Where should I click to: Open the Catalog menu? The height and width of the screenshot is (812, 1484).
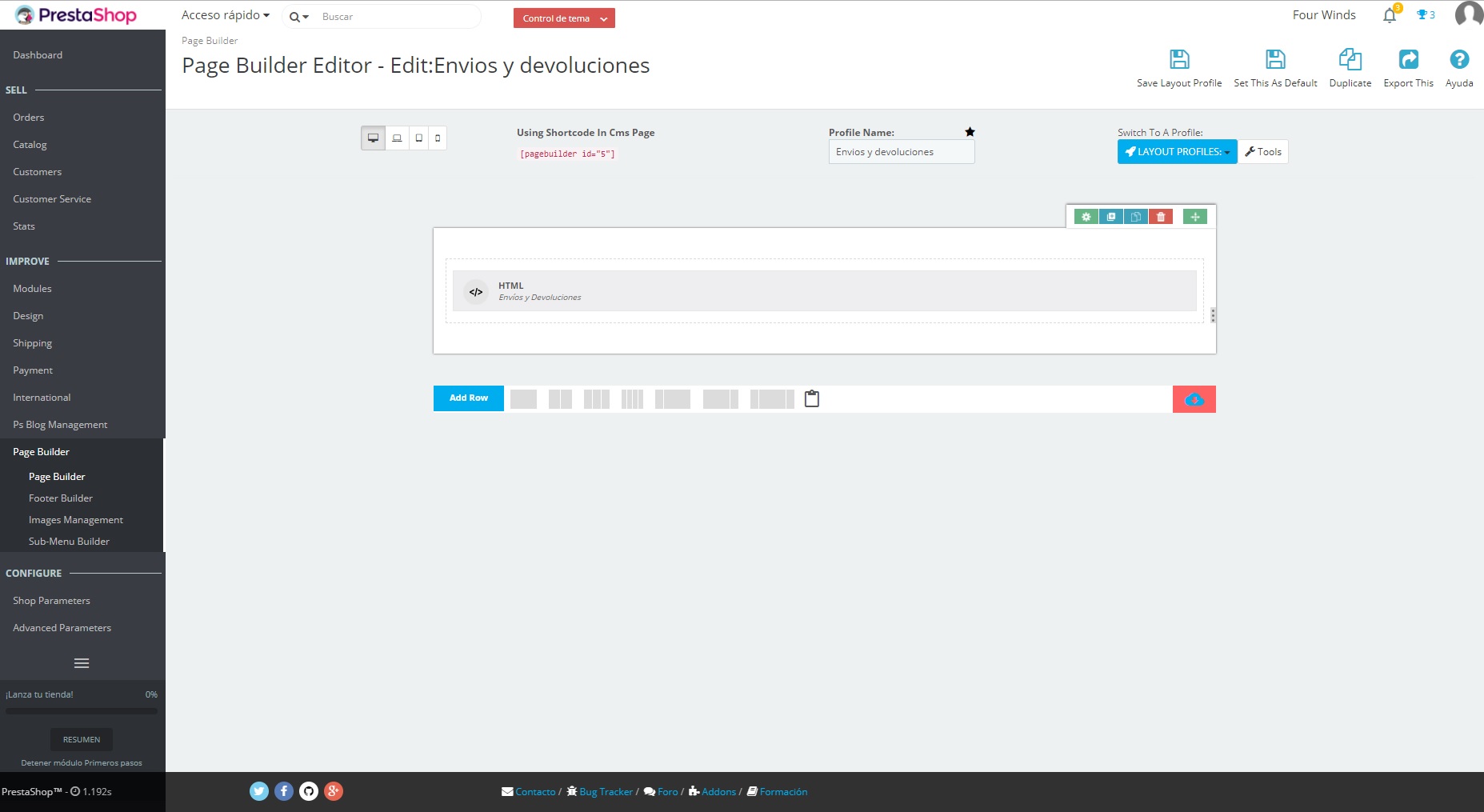(x=30, y=145)
